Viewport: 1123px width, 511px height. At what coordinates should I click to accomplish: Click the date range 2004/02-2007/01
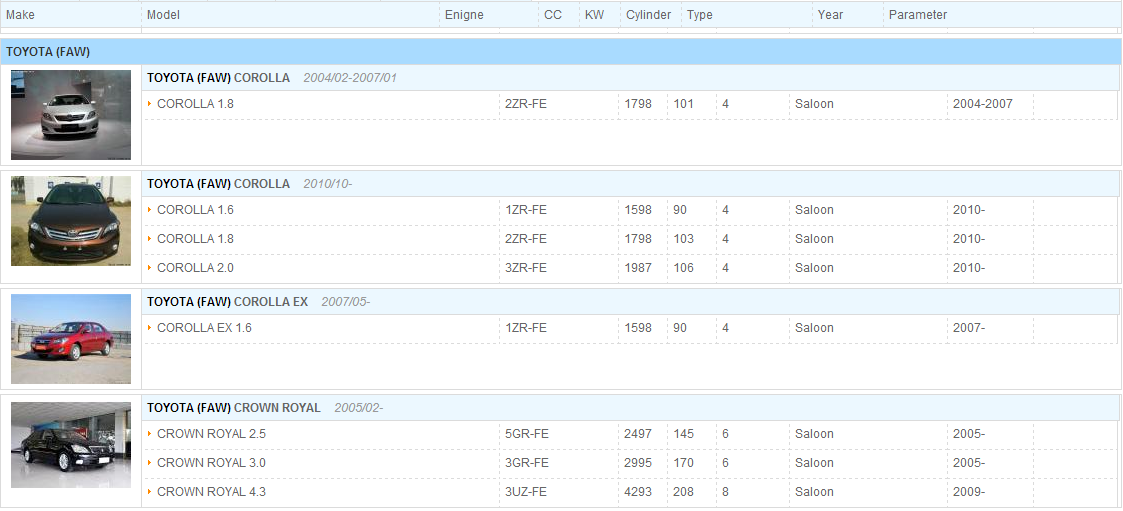point(350,78)
